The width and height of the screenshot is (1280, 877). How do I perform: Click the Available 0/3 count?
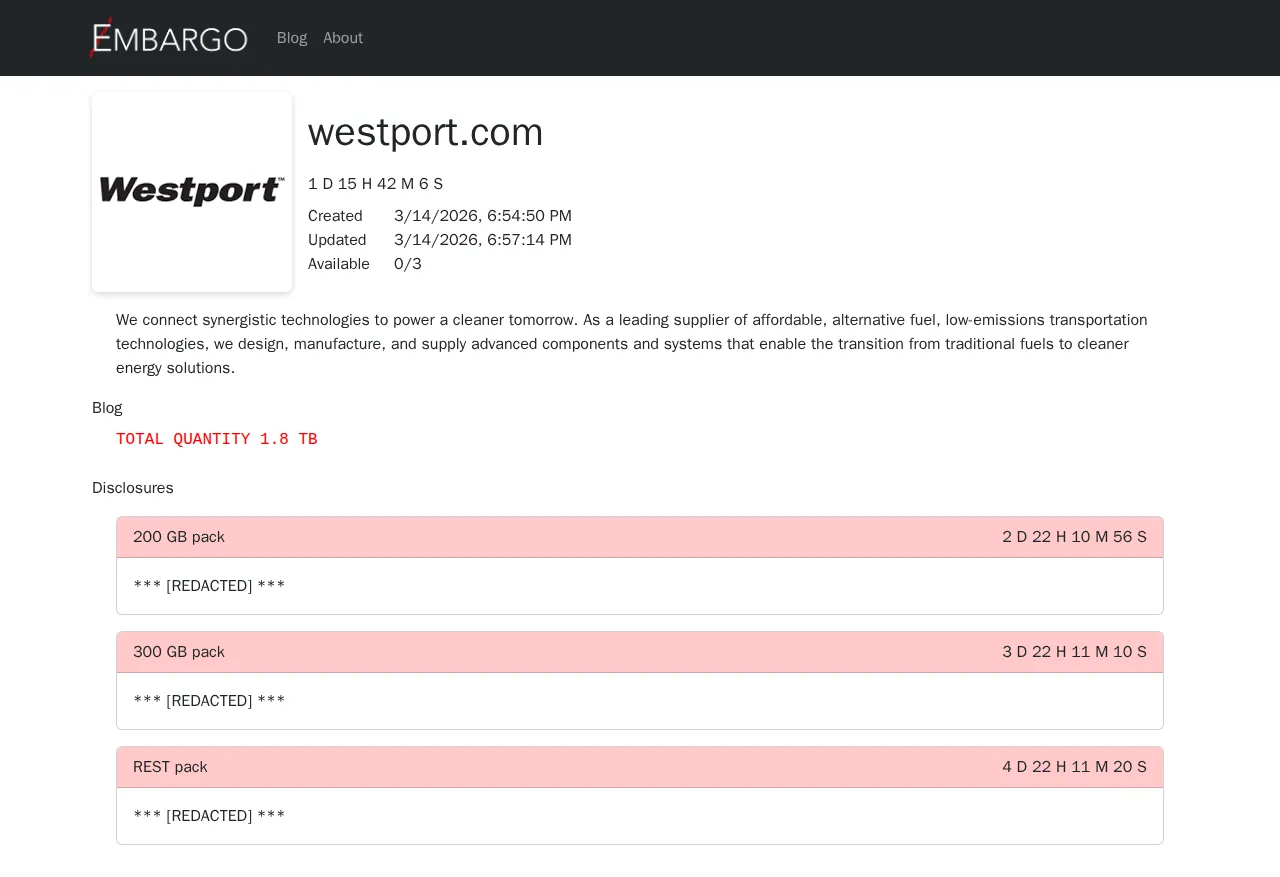(408, 264)
